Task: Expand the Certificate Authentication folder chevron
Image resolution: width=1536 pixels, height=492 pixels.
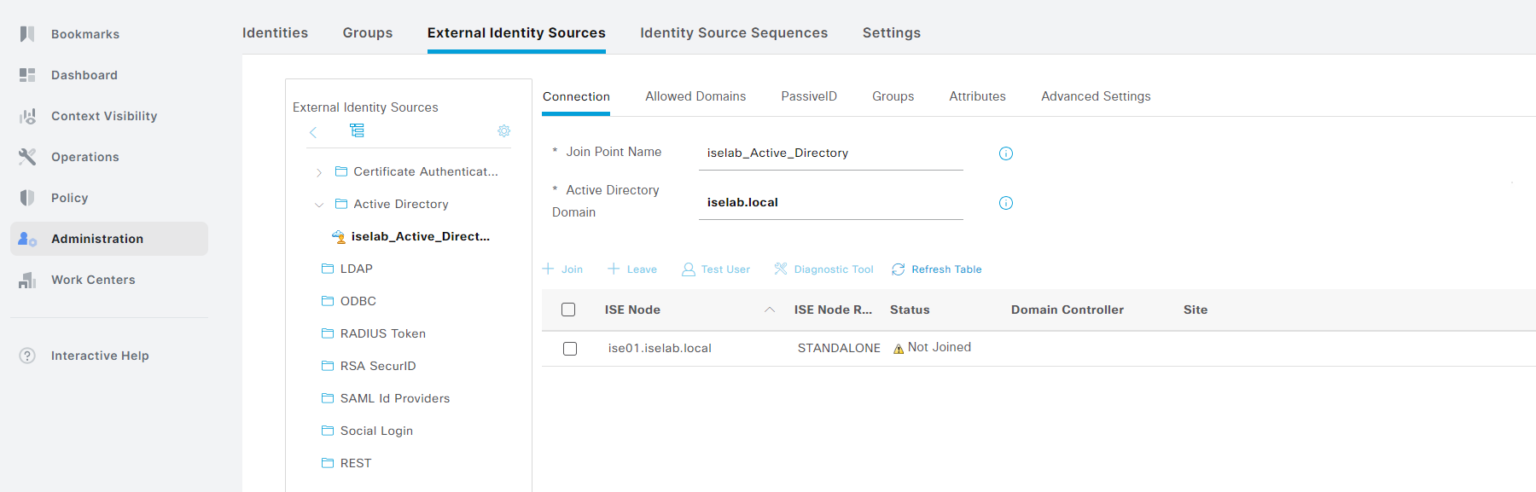Action: tap(319, 172)
